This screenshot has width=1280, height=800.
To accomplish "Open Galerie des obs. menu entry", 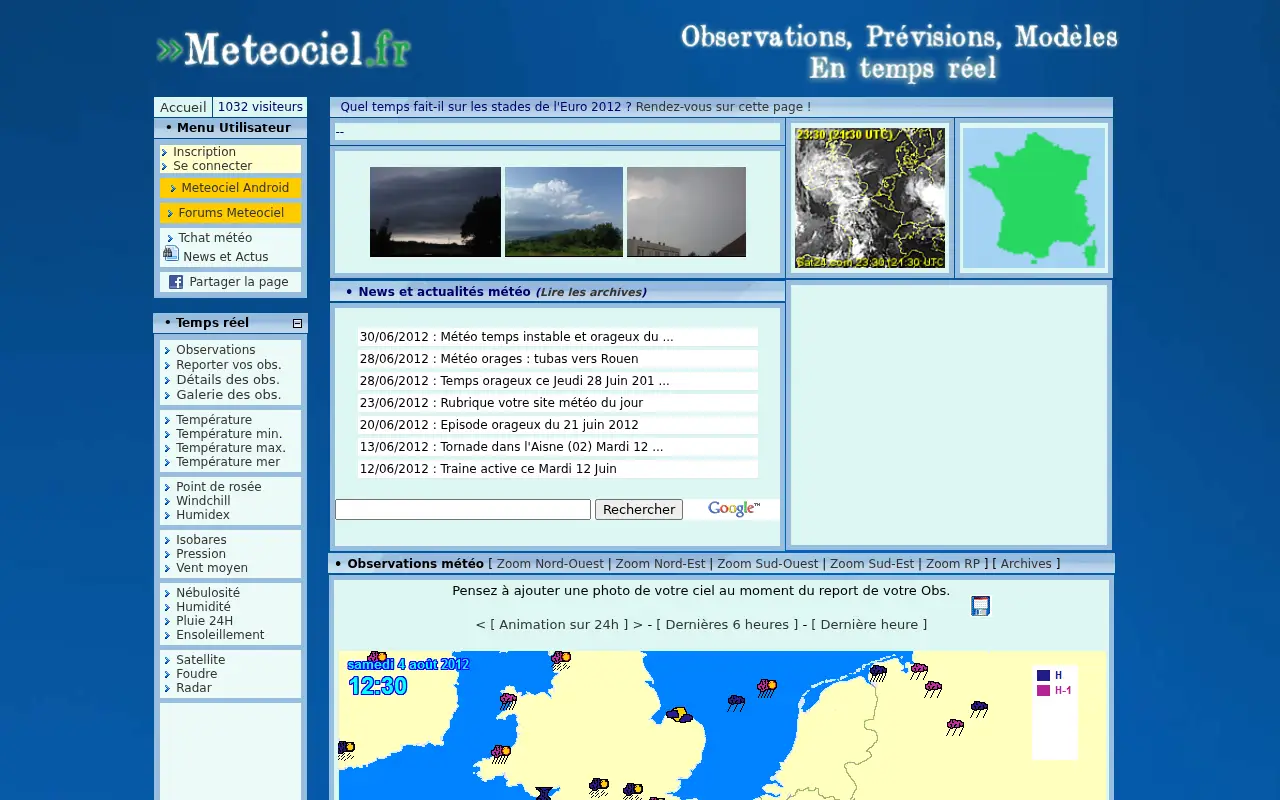I will [x=228, y=394].
